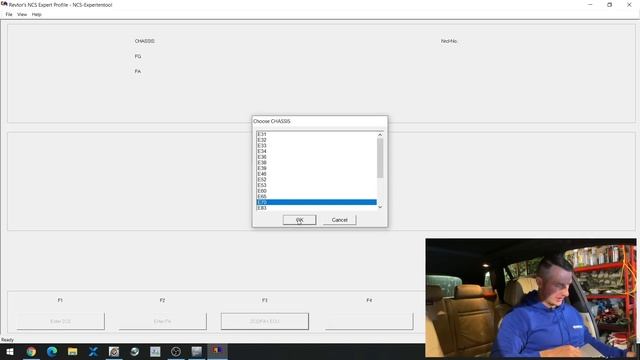Select chassis E33 from the list
This screenshot has width=640, height=360.
pyautogui.click(x=316, y=146)
